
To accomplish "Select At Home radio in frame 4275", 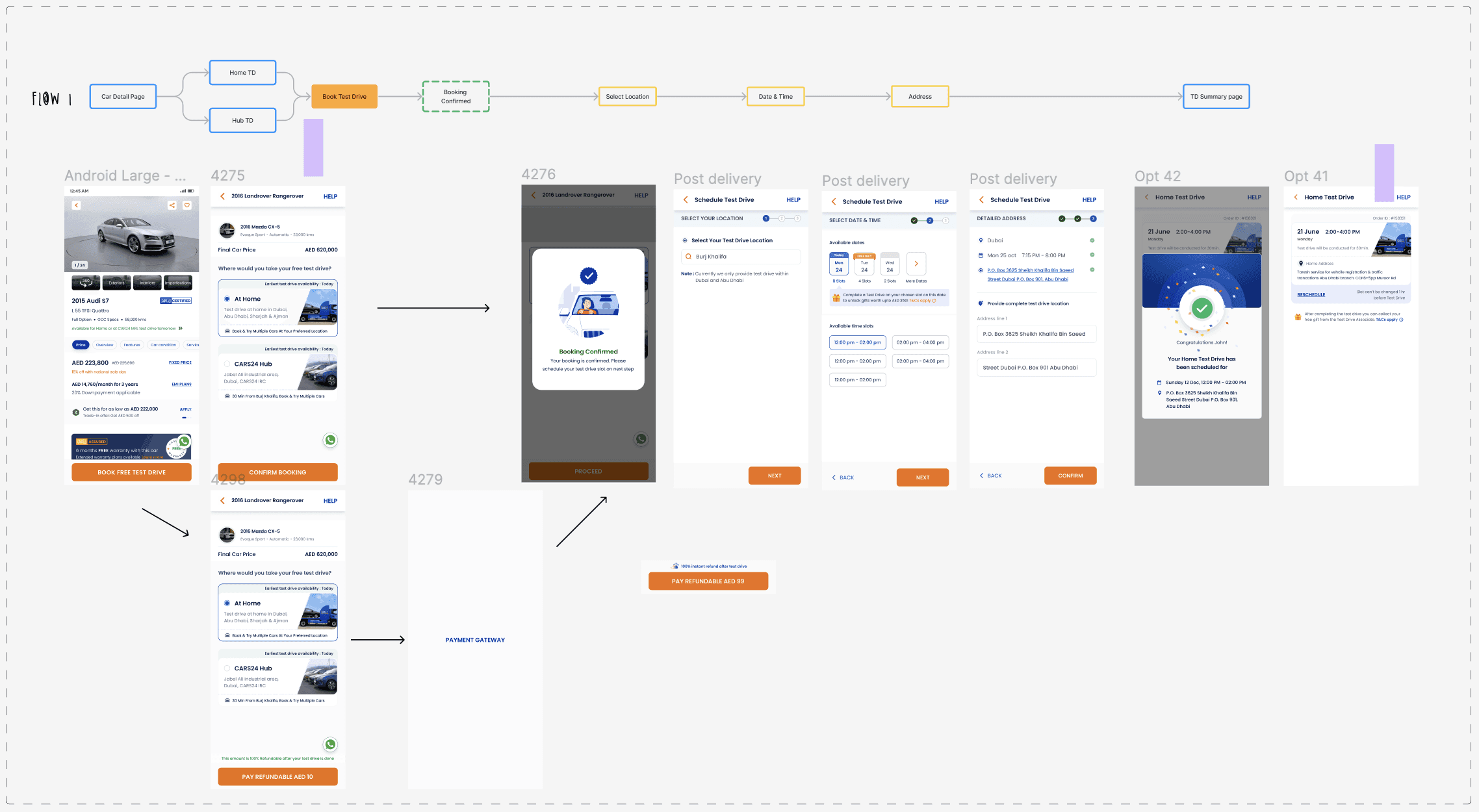I will coord(227,299).
